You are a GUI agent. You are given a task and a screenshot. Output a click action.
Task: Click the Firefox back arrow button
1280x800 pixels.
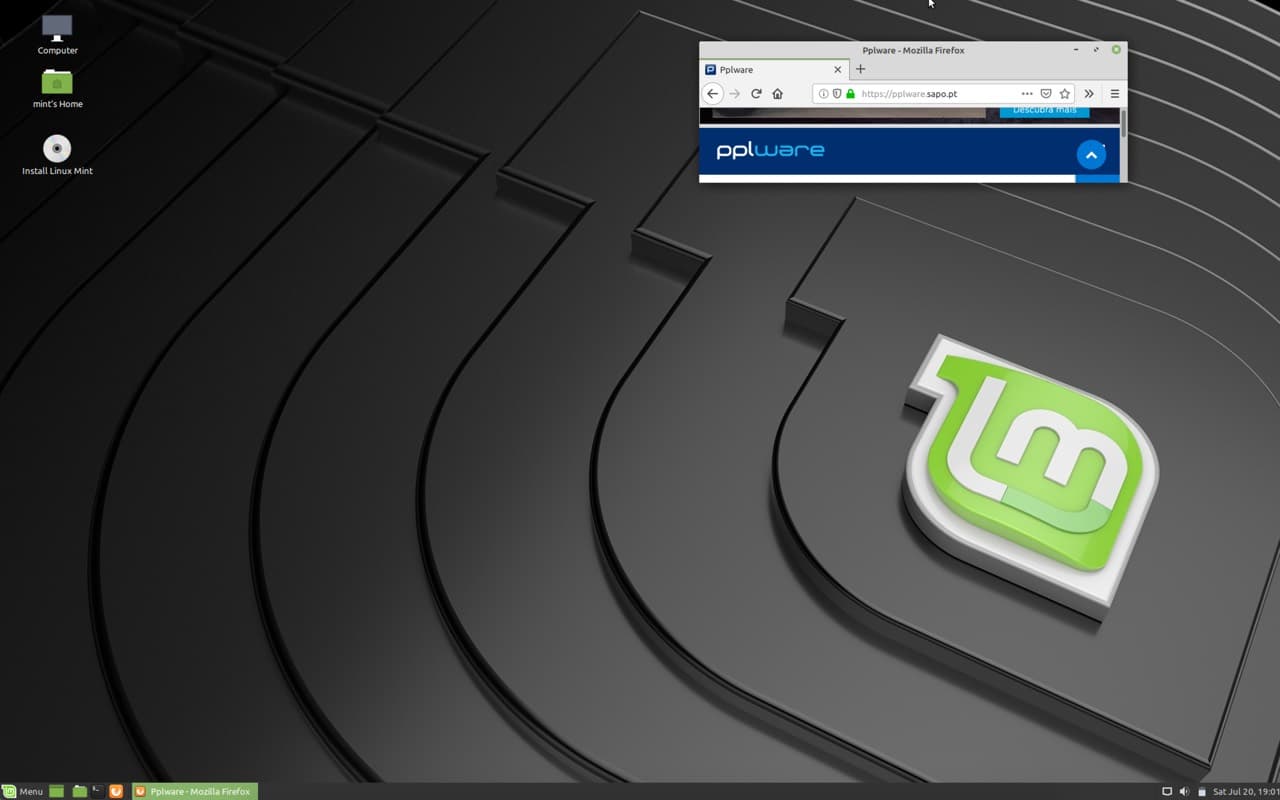click(x=712, y=94)
